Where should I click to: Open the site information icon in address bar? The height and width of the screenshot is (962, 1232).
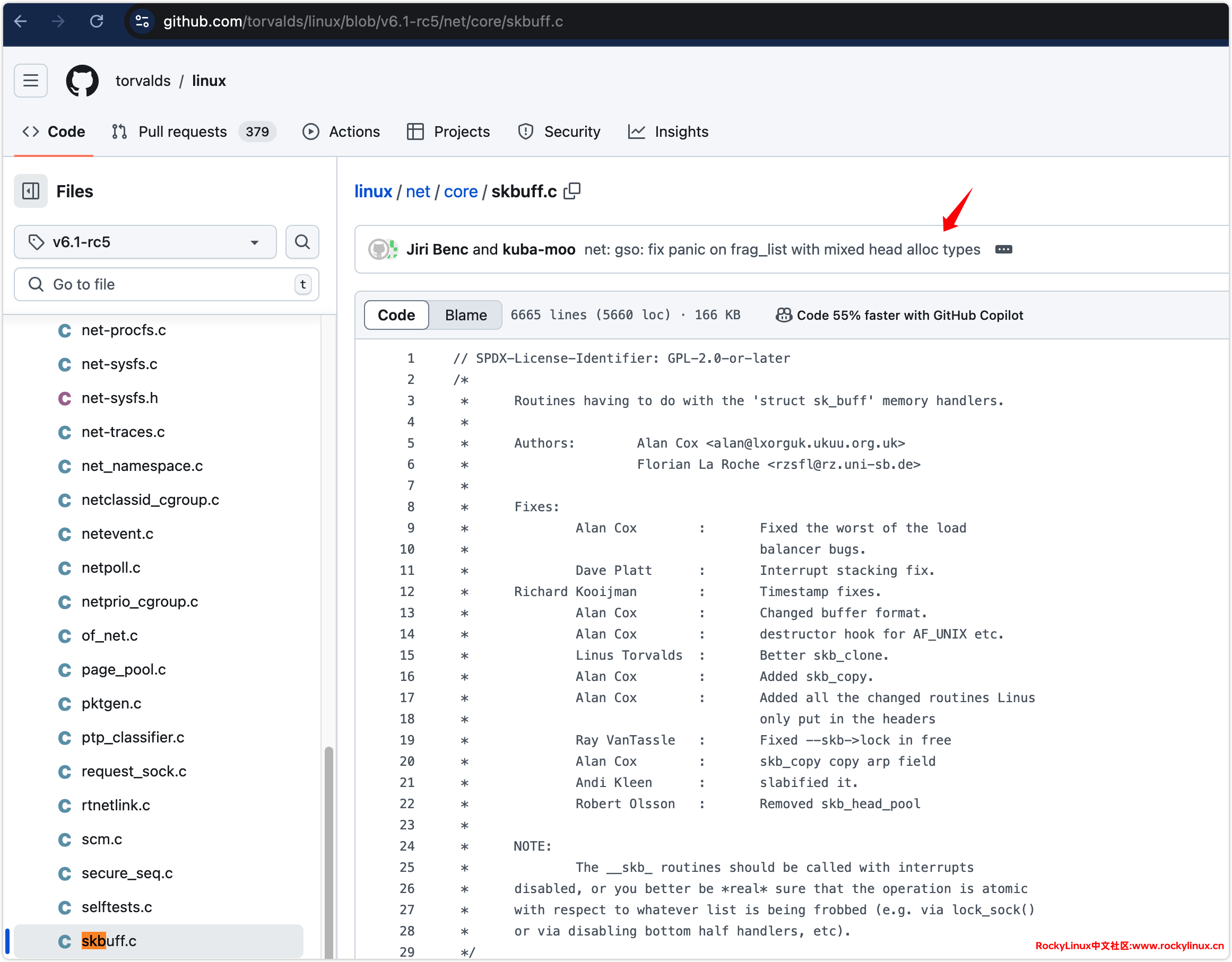142,21
